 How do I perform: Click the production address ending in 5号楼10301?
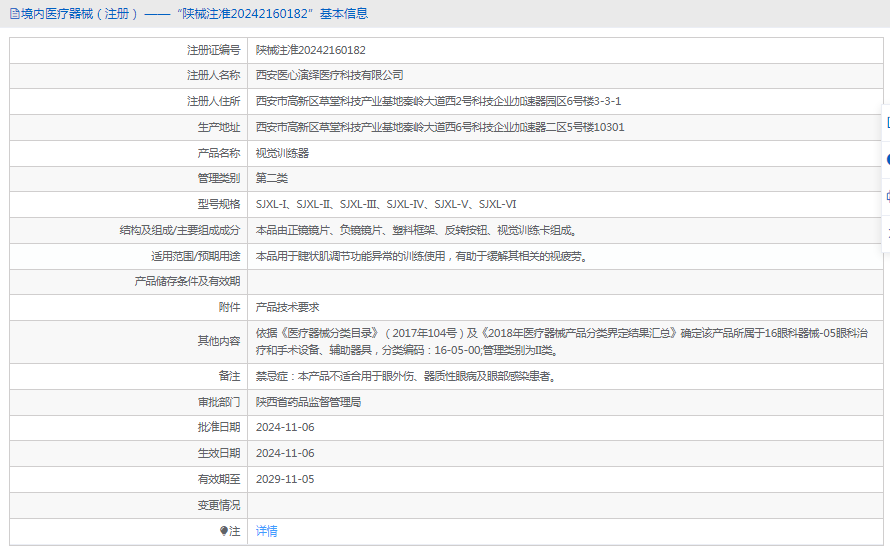point(440,127)
